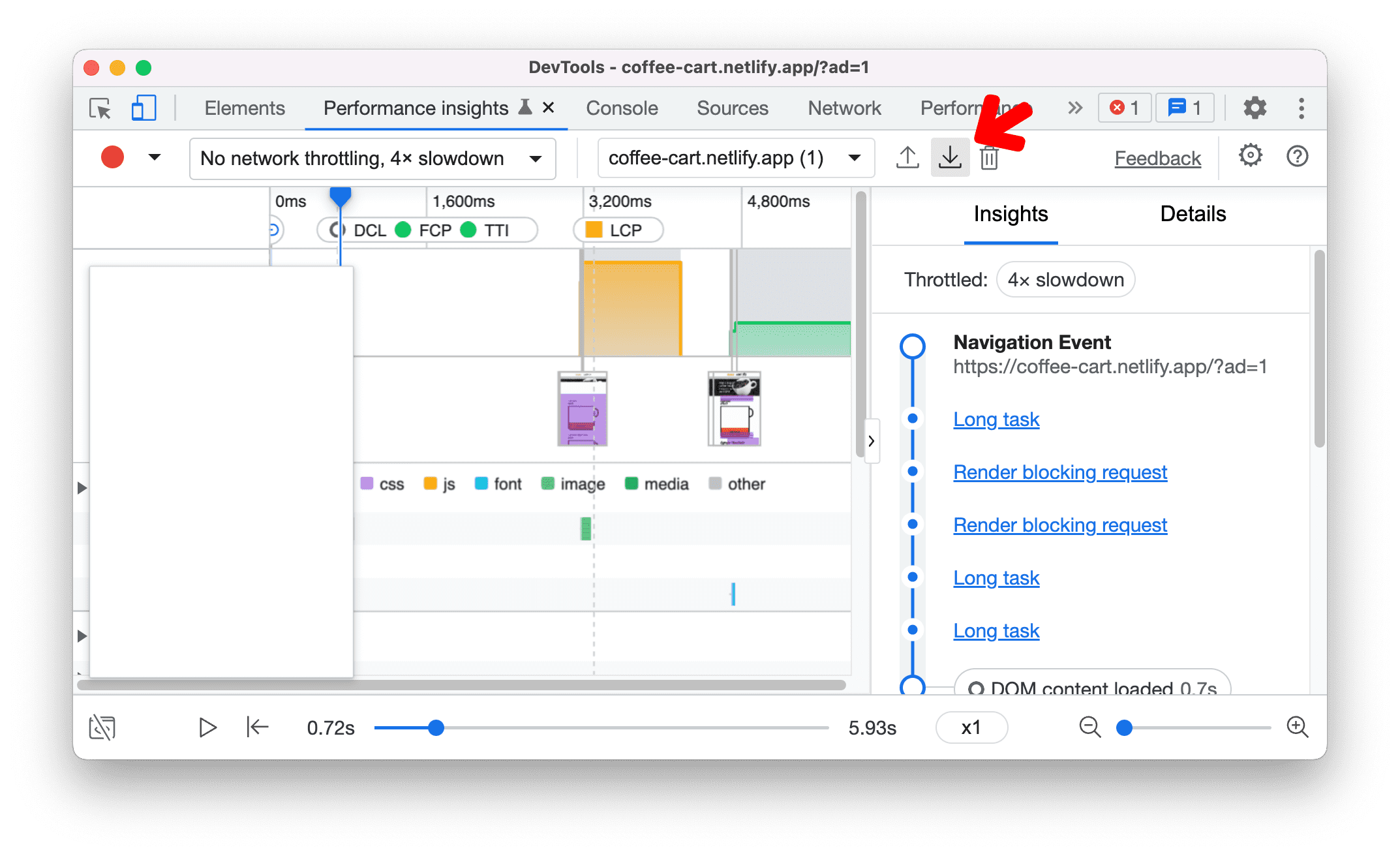Drag the playback timeline slider
This screenshot has height=856, width=1400.
[x=437, y=726]
